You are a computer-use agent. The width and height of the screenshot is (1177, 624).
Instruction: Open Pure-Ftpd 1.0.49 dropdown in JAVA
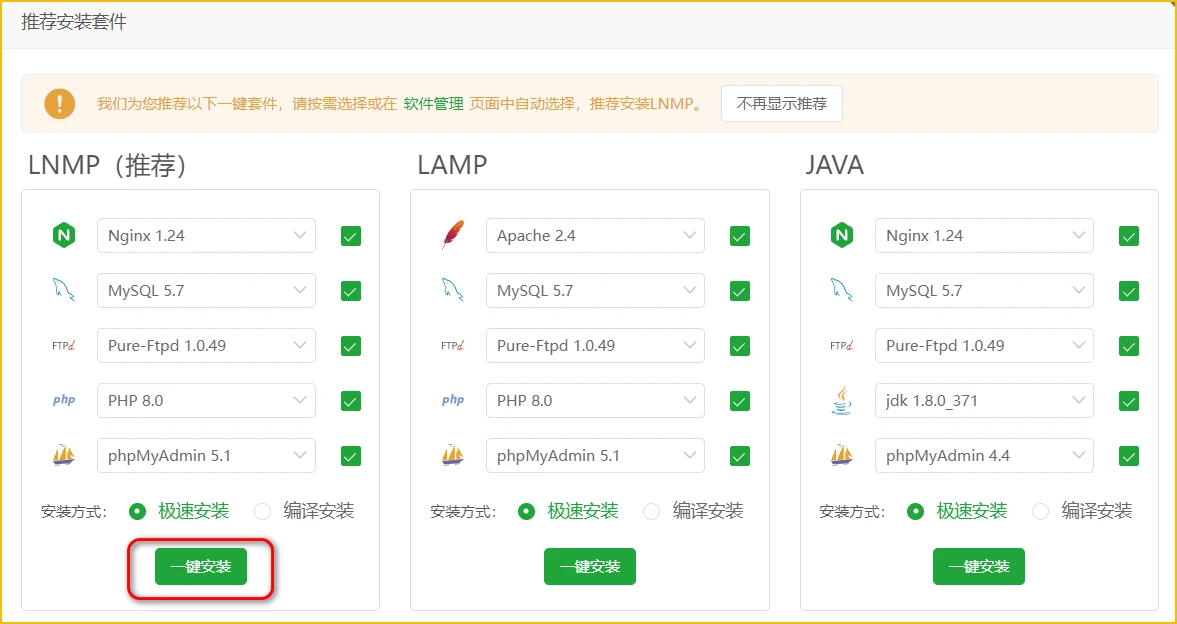984,345
